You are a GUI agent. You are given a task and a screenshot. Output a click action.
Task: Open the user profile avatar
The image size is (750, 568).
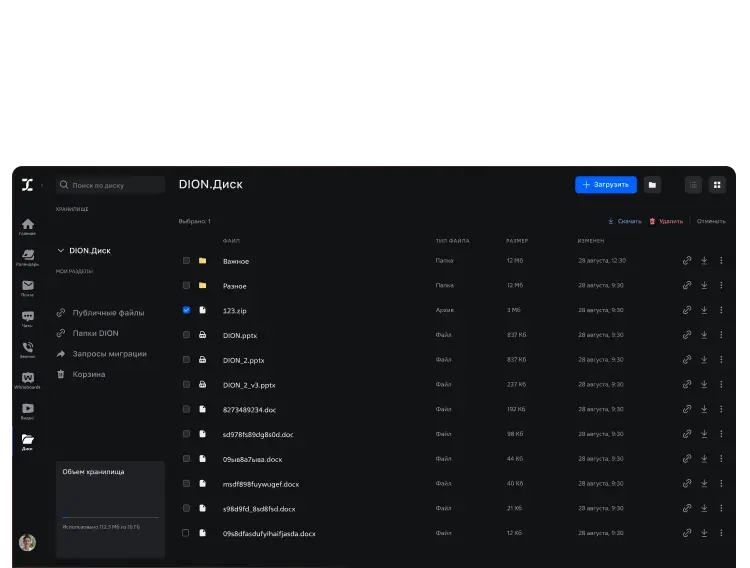pos(27,542)
